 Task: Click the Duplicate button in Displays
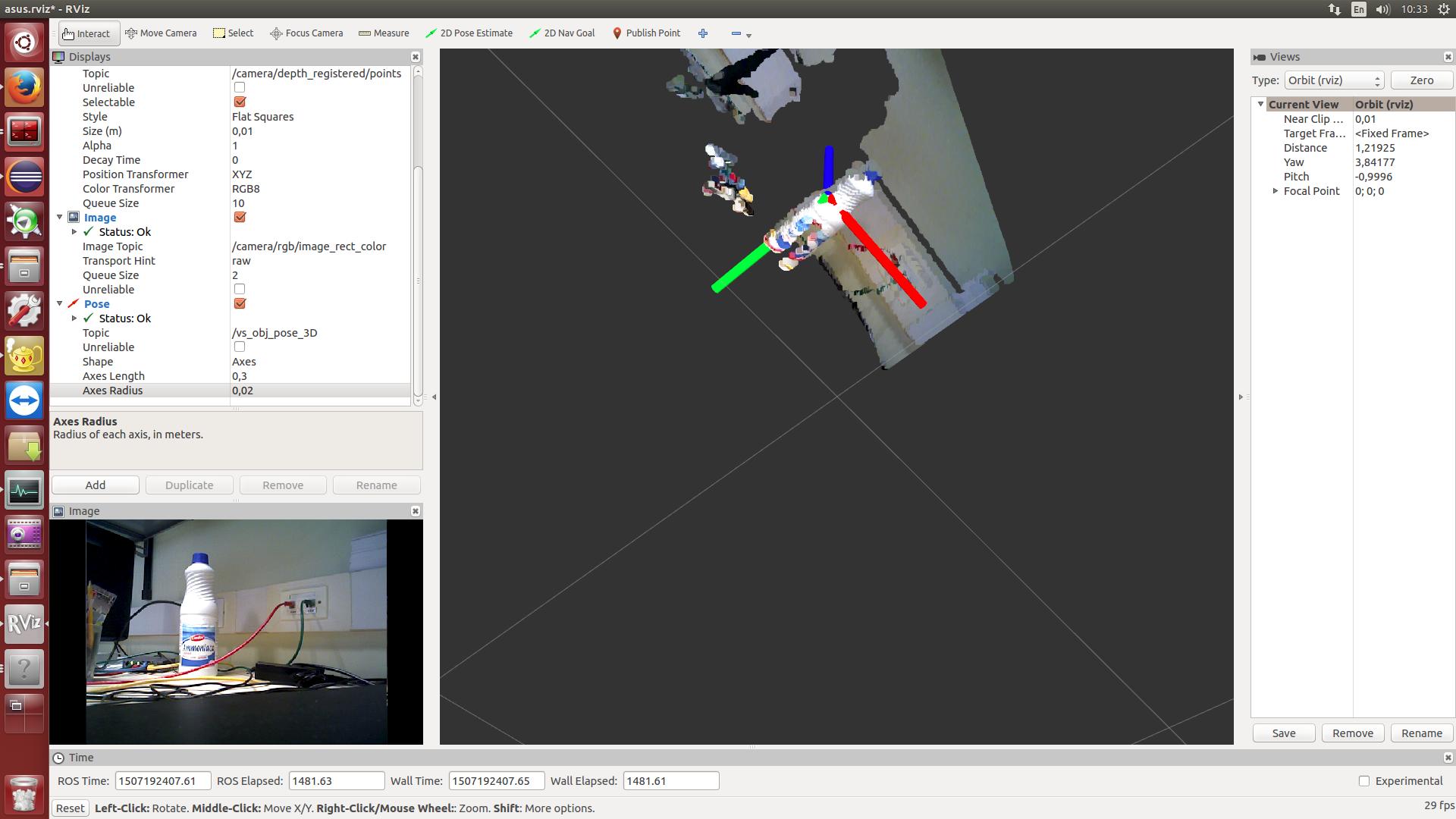click(x=189, y=484)
